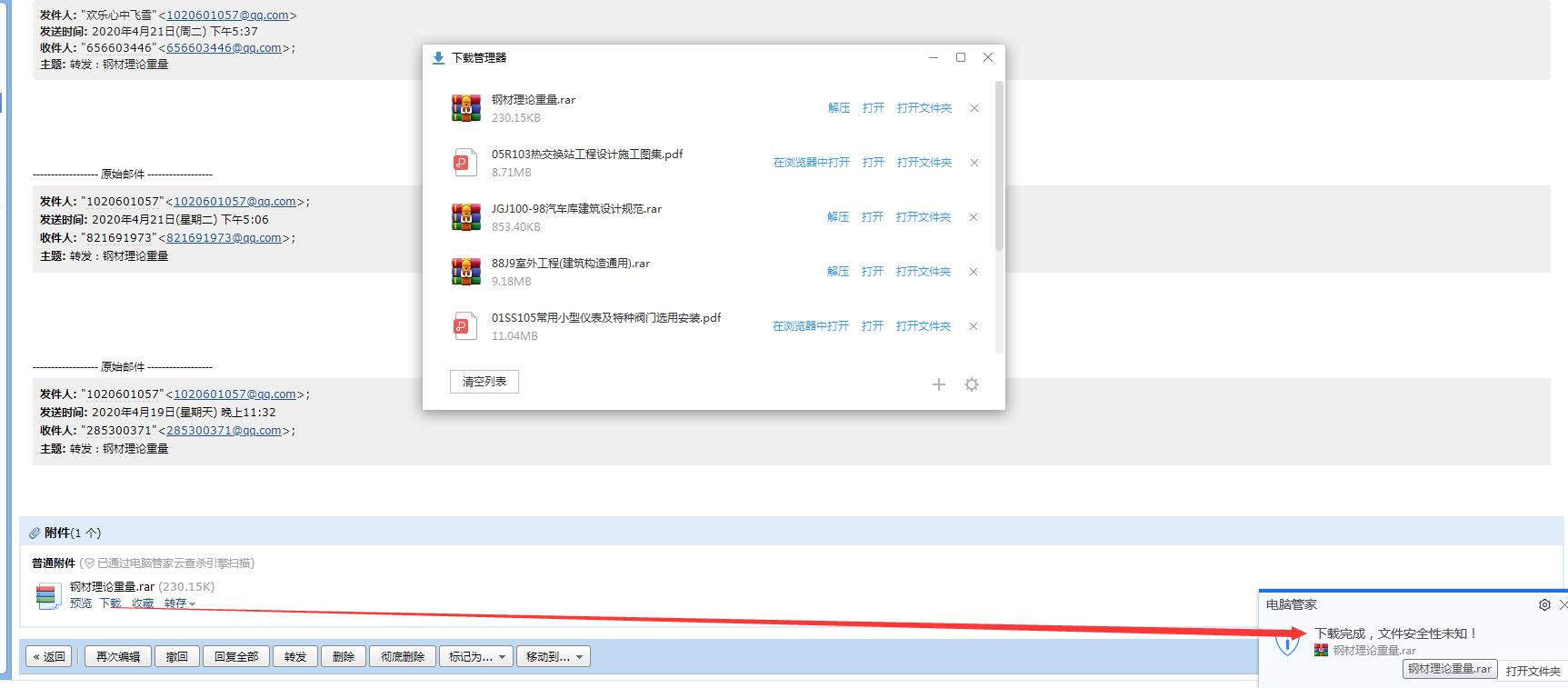Expand the 转存 dropdown under attachment

(x=179, y=603)
